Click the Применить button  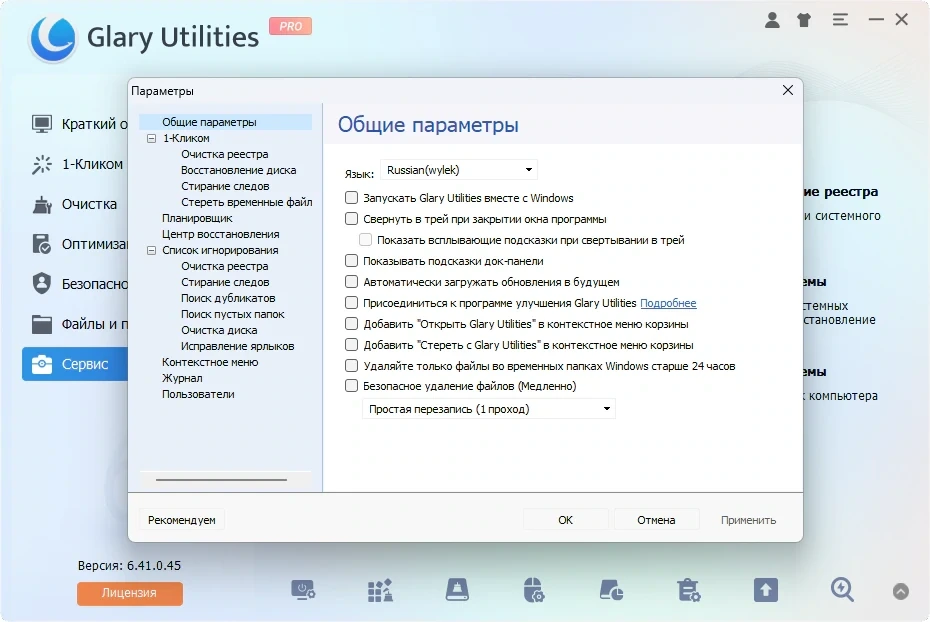point(748,520)
